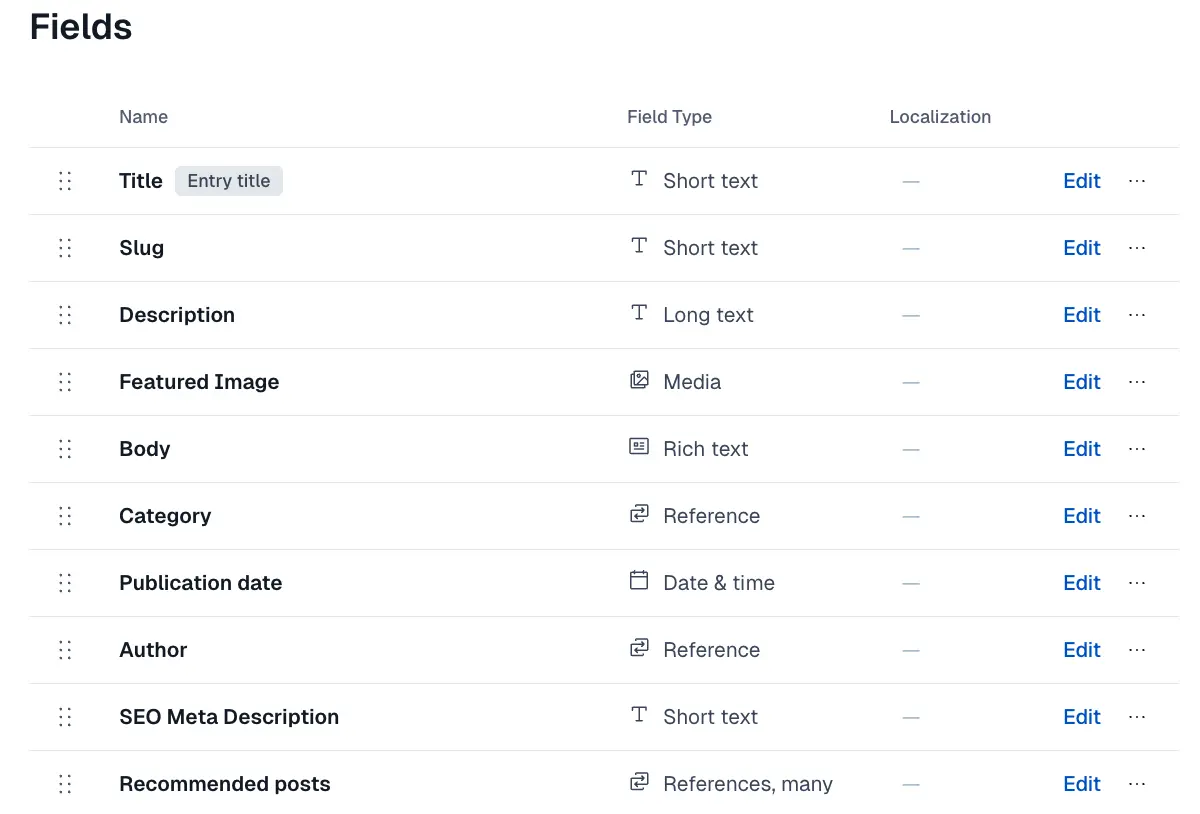Click the Entry title badge

coord(229,181)
